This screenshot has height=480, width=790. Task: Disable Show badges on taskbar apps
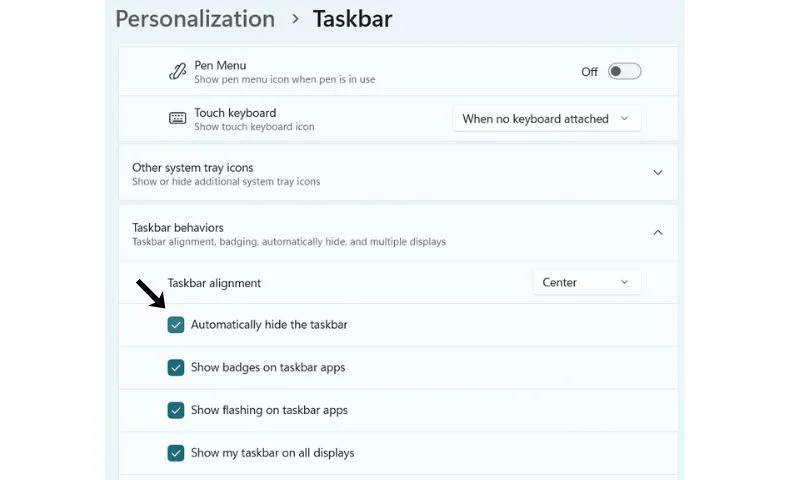point(176,367)
